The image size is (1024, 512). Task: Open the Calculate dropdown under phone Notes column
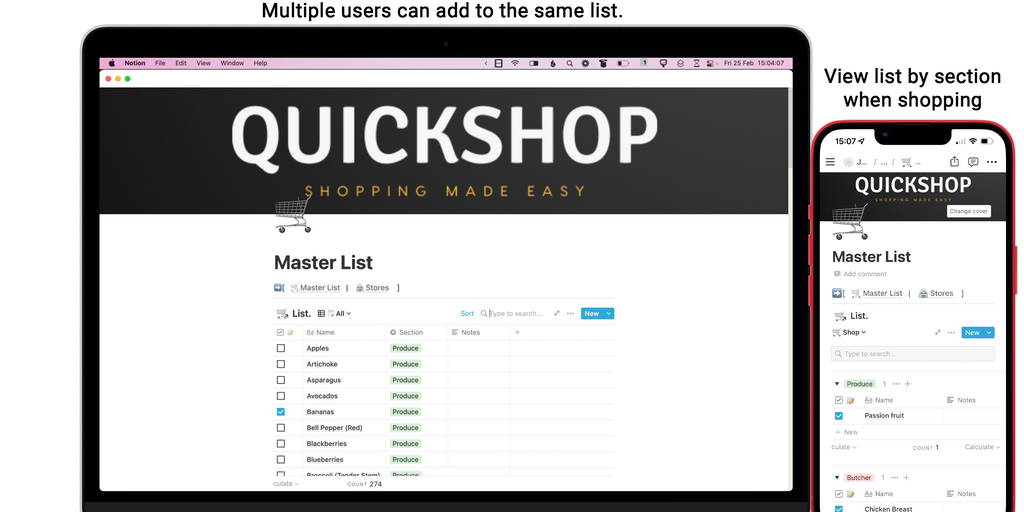(x=983, y=447)
